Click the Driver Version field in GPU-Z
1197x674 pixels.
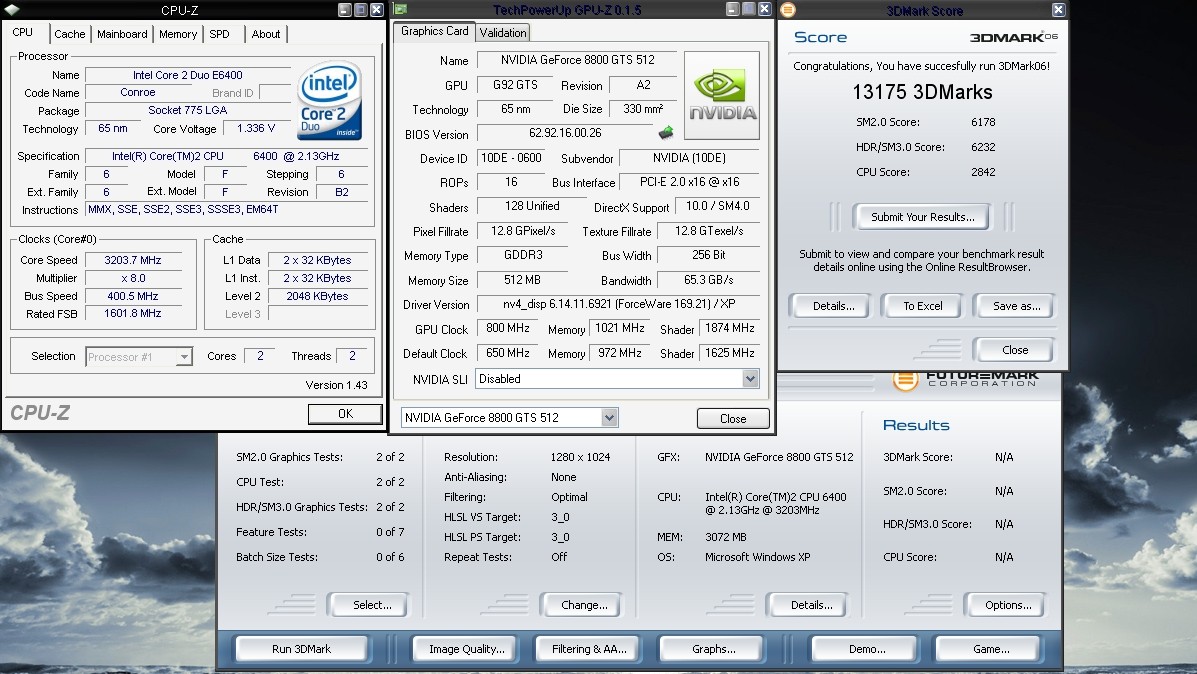click(x=618, y=304)
